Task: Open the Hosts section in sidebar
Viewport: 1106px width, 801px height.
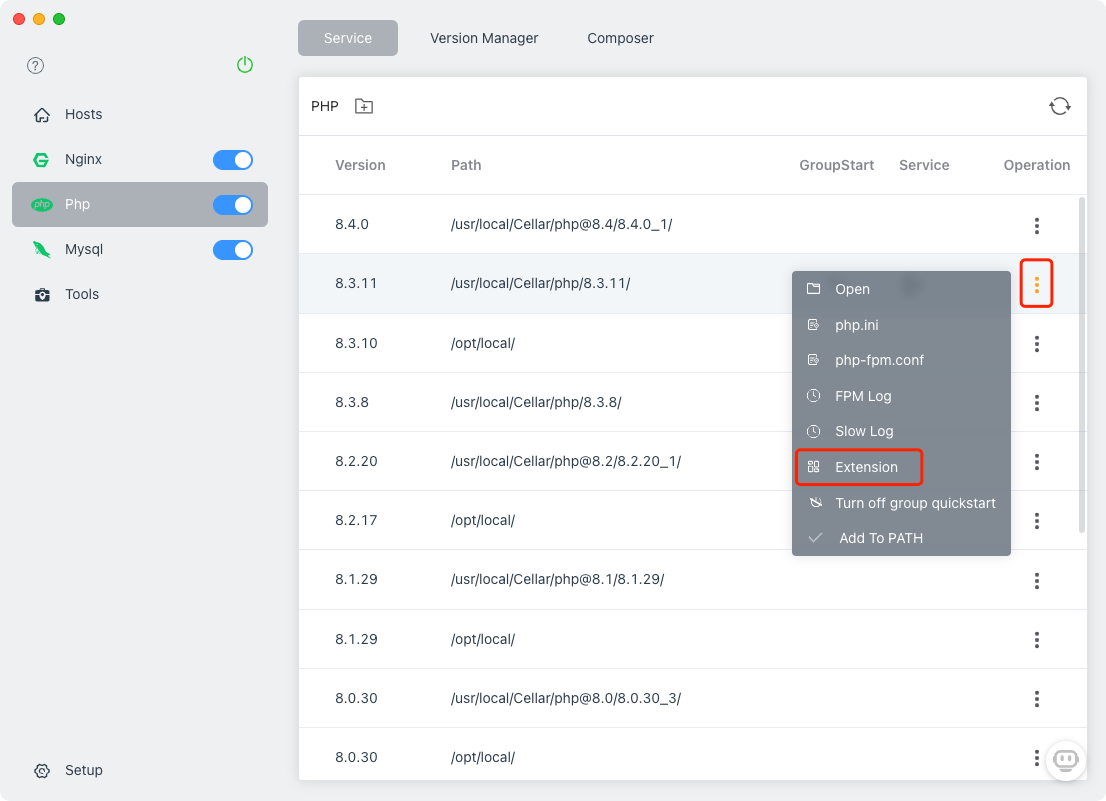Action: 140,114
